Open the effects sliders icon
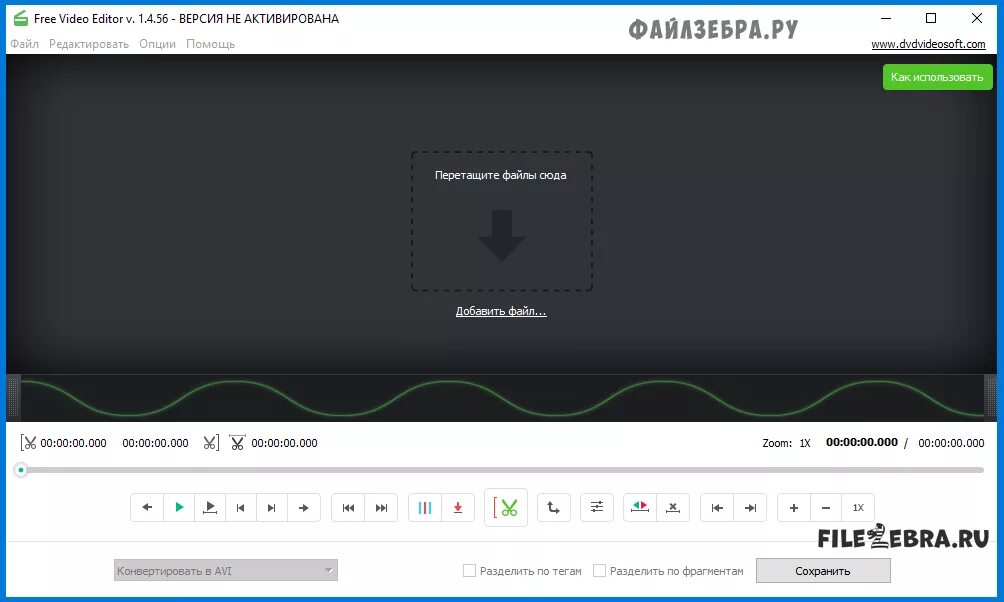Screen dimensions: 1004x602 click(597, 507)
